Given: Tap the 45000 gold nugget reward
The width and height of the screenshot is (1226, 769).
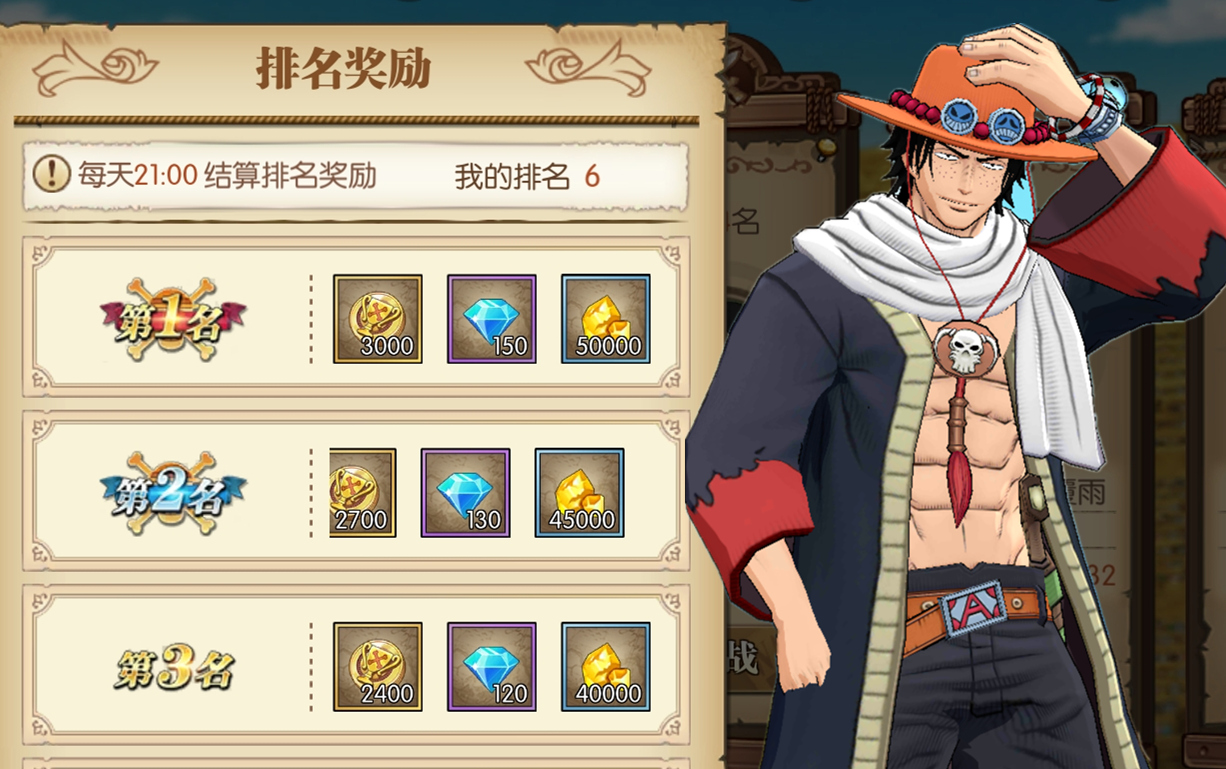Looking at the screenshot, I should [580, 493].
